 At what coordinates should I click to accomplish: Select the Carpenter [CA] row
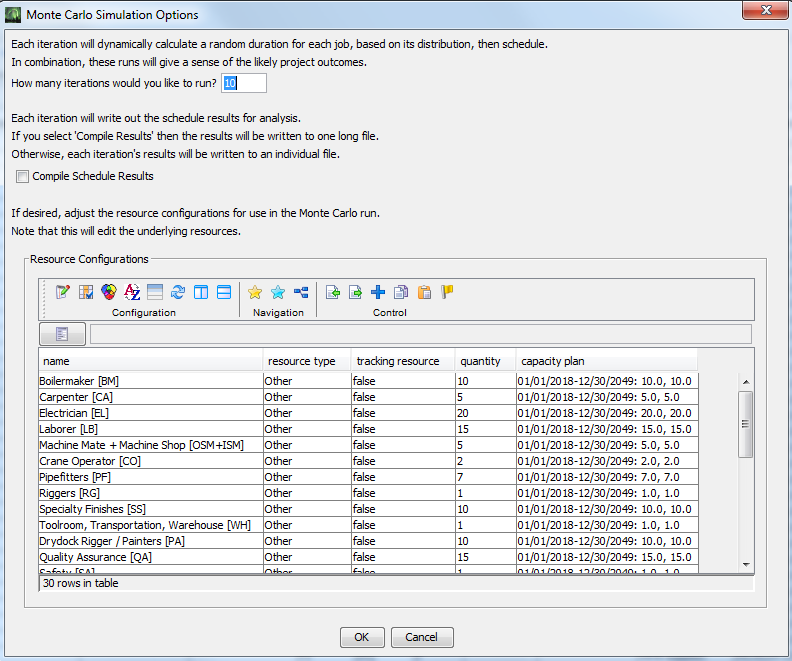click(x=369, y=397)
